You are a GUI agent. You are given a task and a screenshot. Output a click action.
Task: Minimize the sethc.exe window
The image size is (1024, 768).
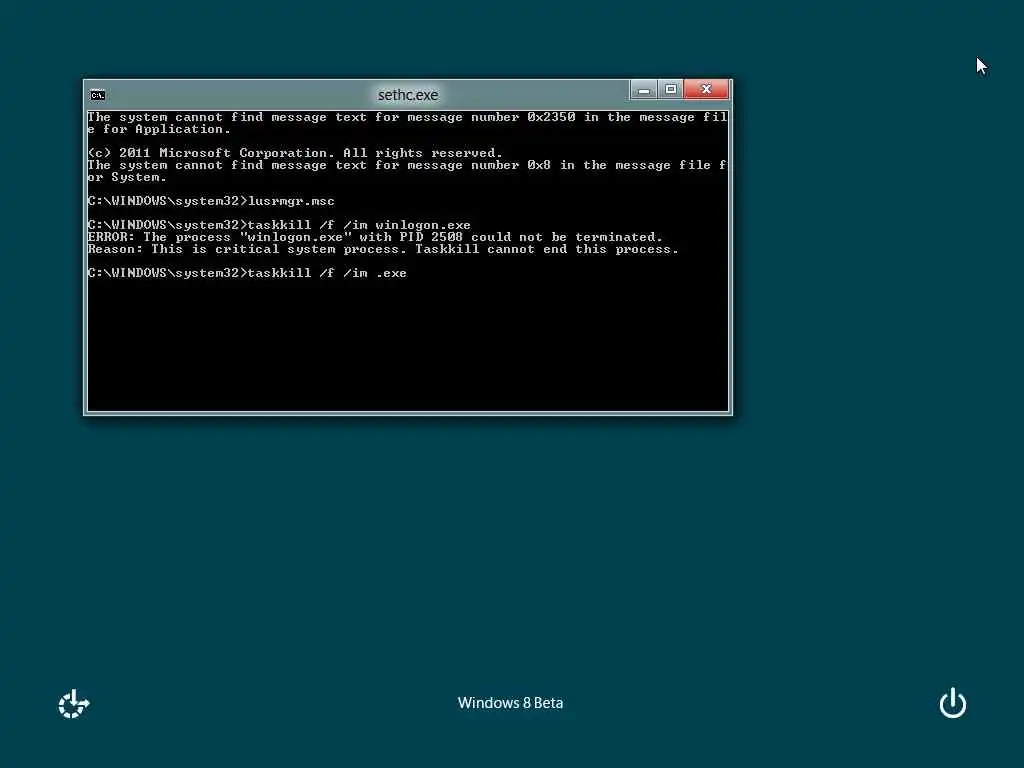[x=643, y=90]
